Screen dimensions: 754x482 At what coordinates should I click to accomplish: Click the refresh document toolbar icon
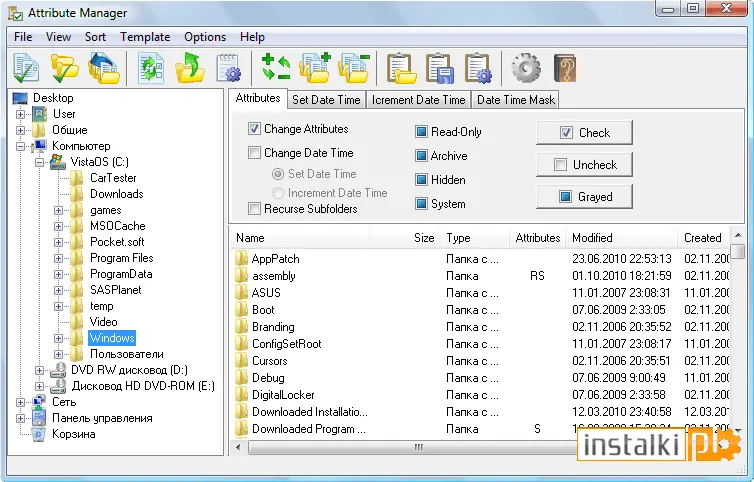coord(151,68)
